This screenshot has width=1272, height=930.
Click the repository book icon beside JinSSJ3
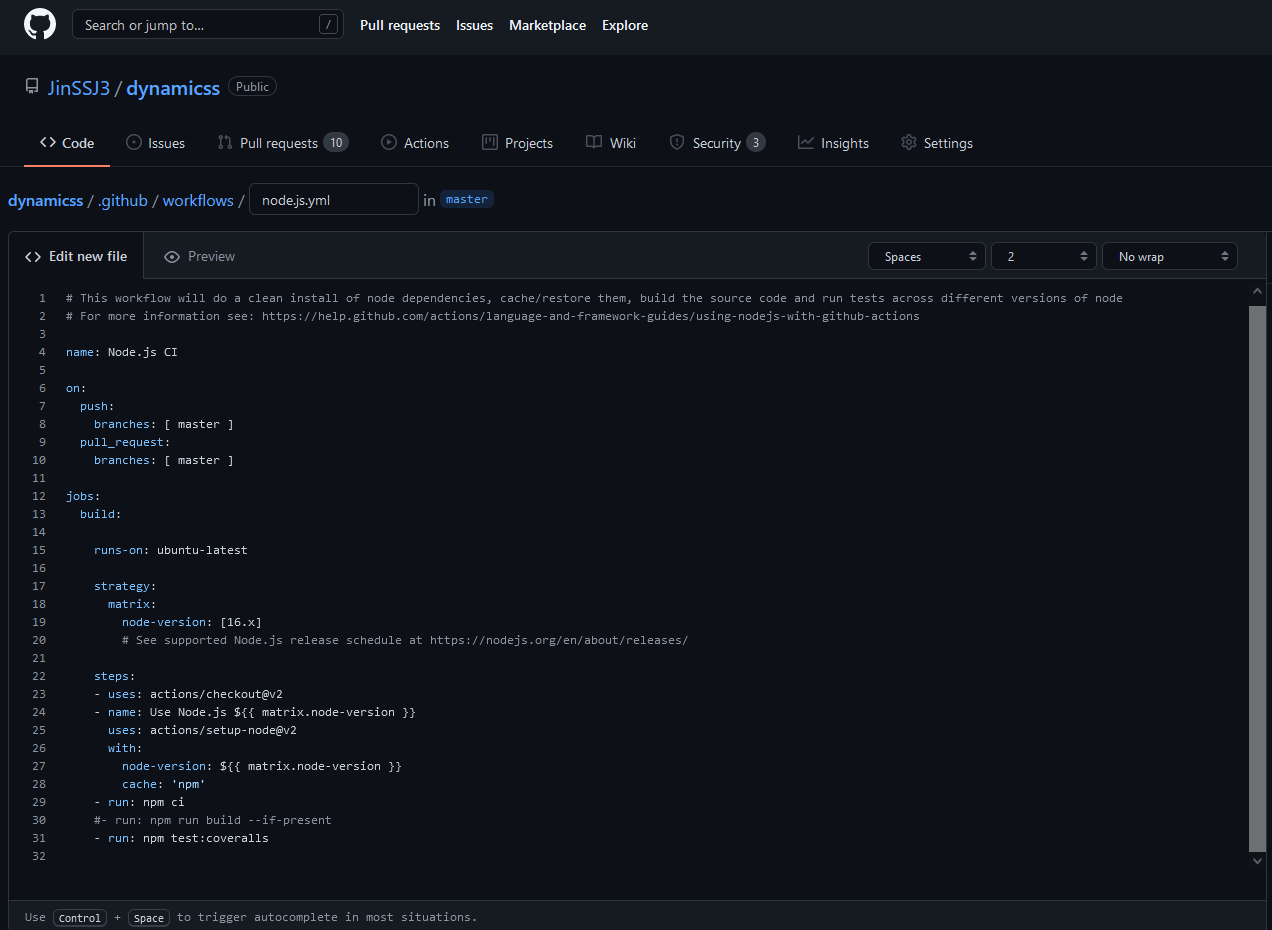[32, 87]
